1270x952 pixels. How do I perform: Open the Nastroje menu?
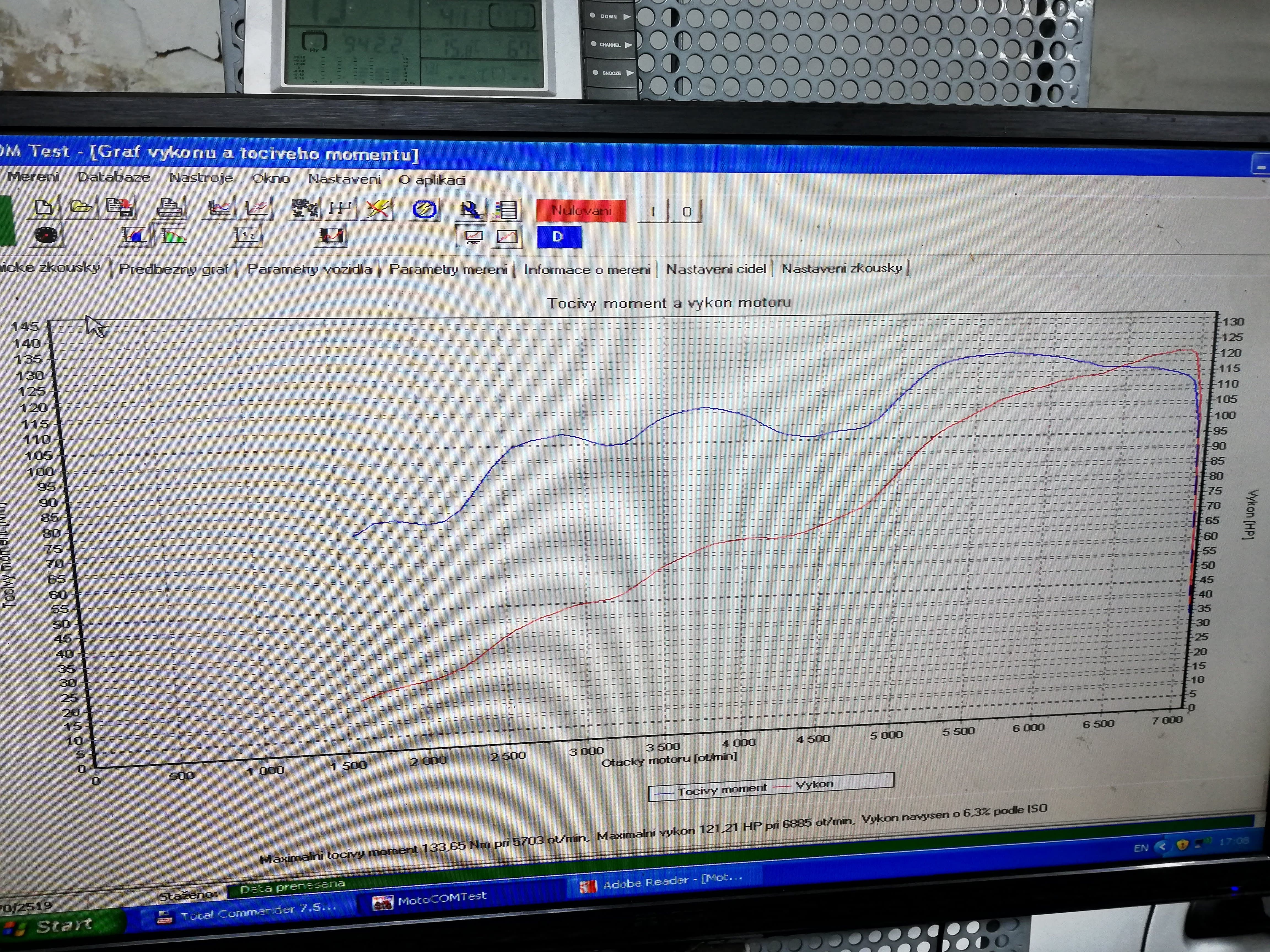(x=201, y=178)
